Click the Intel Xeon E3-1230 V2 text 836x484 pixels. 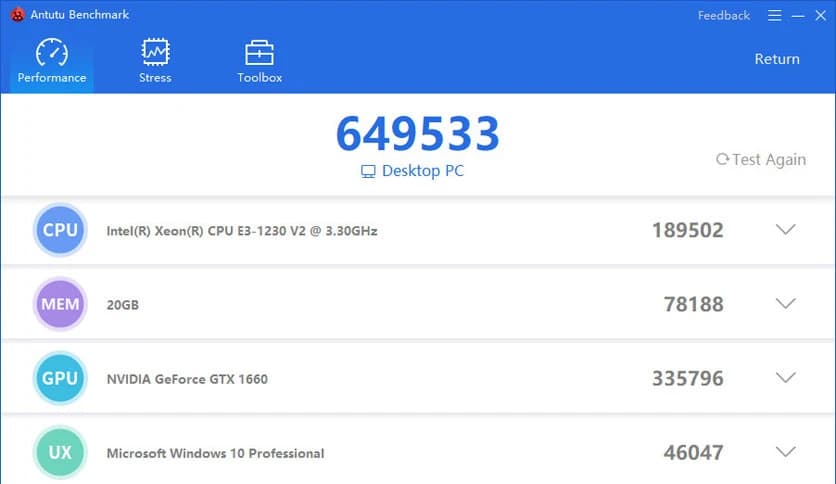(x=242, y=231)
